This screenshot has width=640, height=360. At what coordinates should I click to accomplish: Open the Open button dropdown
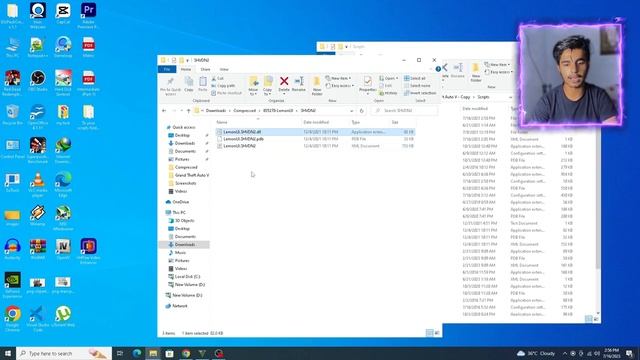(x=397, y=78)
